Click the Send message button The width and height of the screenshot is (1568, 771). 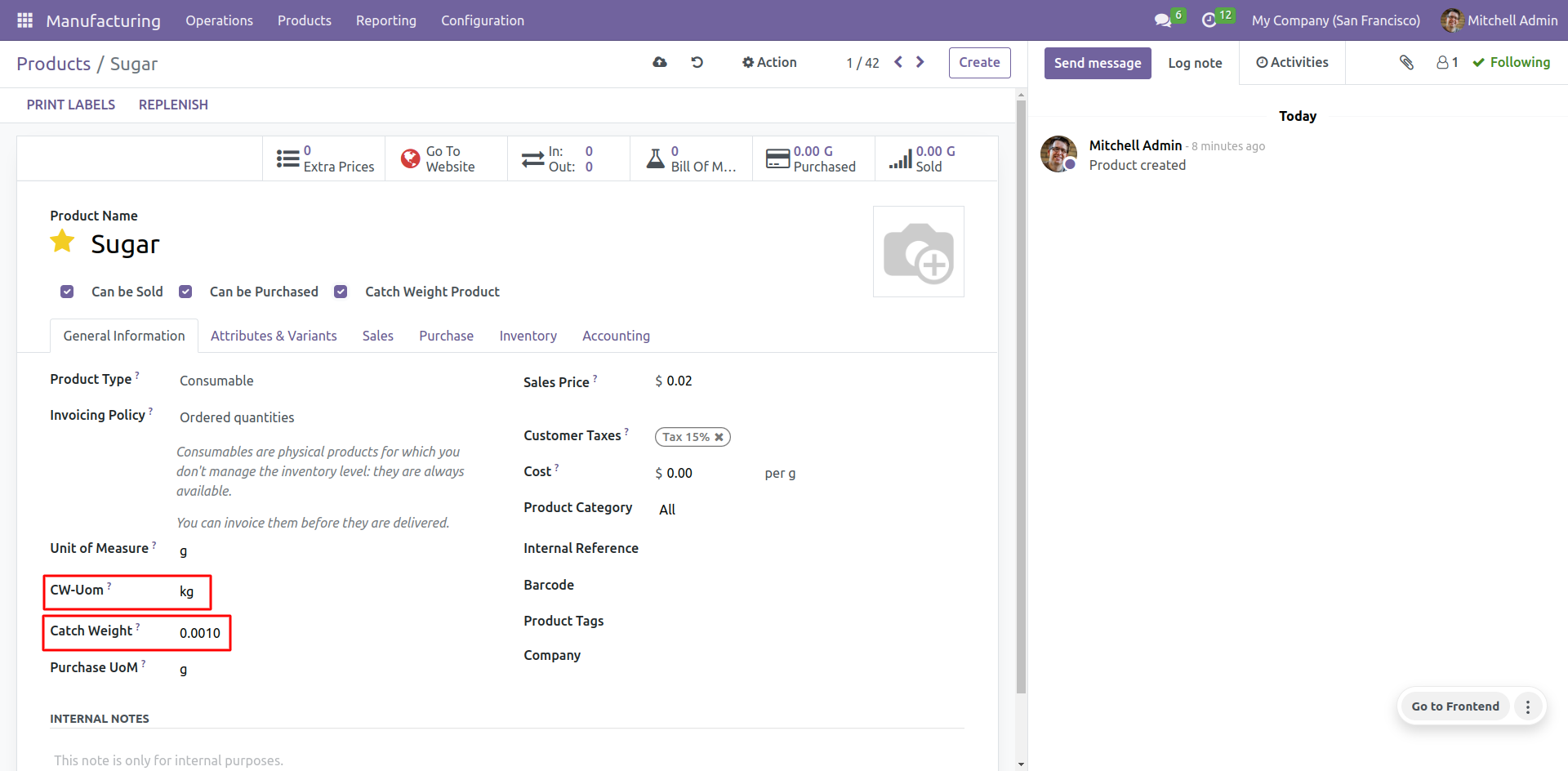point(1097,63)
